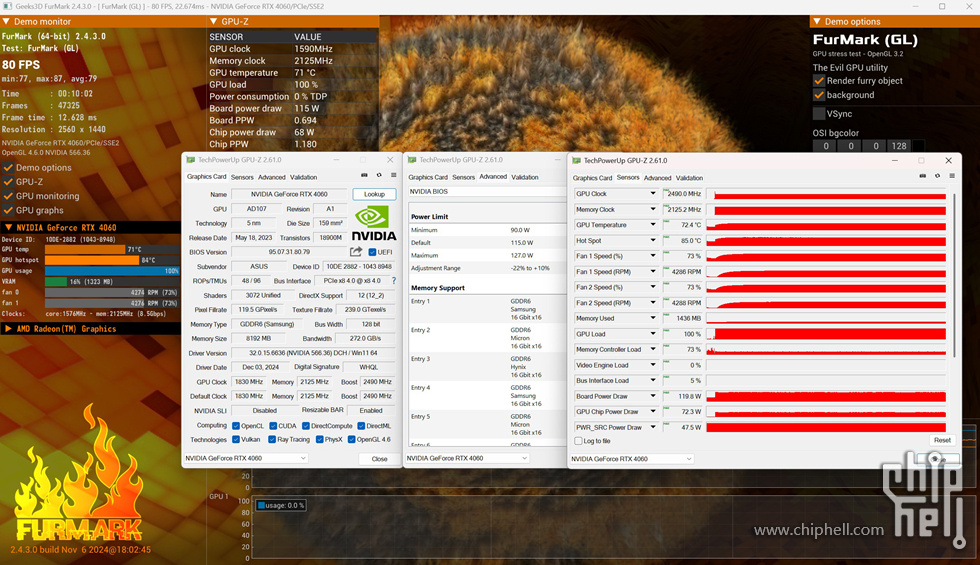Image resolution: width=980 pixels, height=565 pixels.
Task: Collapse the Demo monitor panel
Action: 6,21
